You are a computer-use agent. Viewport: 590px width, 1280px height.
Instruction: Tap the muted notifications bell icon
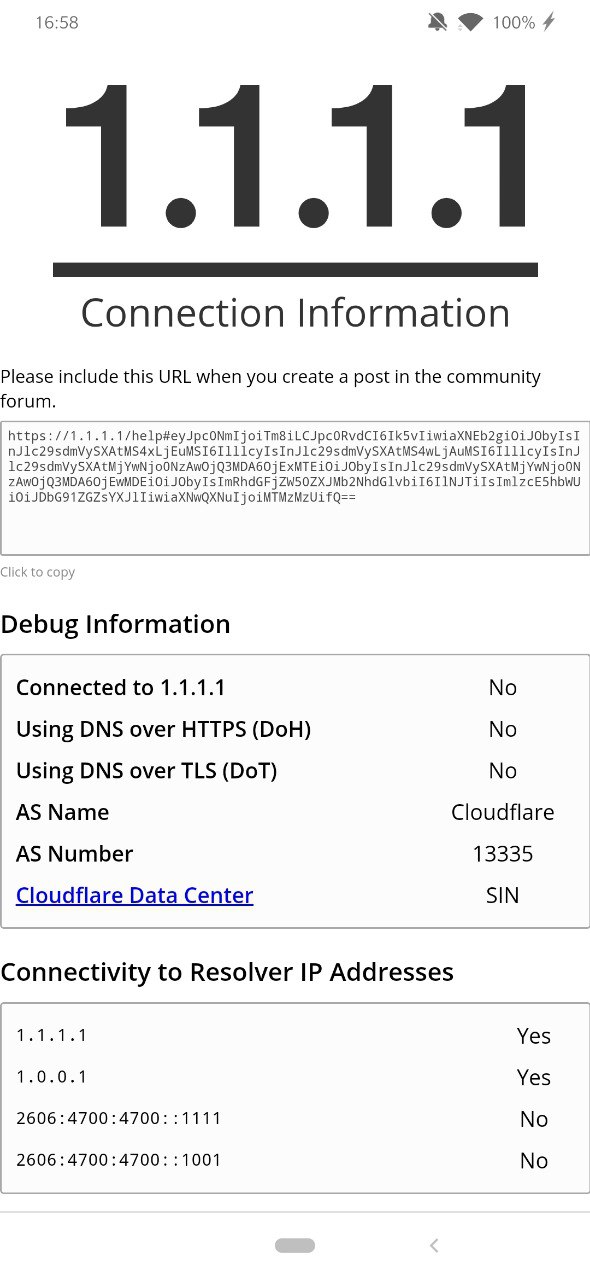437,22
